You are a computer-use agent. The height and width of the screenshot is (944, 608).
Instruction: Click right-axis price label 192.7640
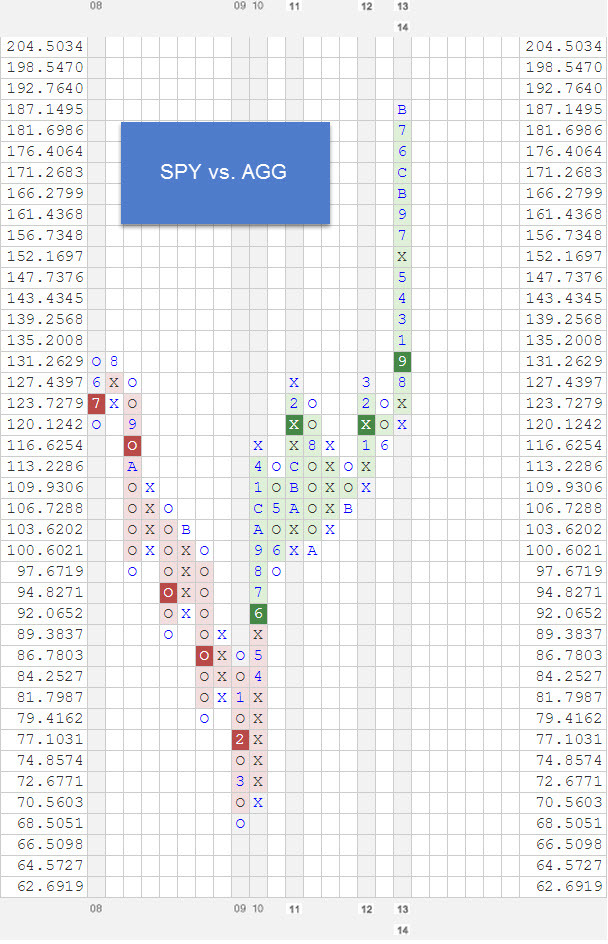[x=564, y=88]
